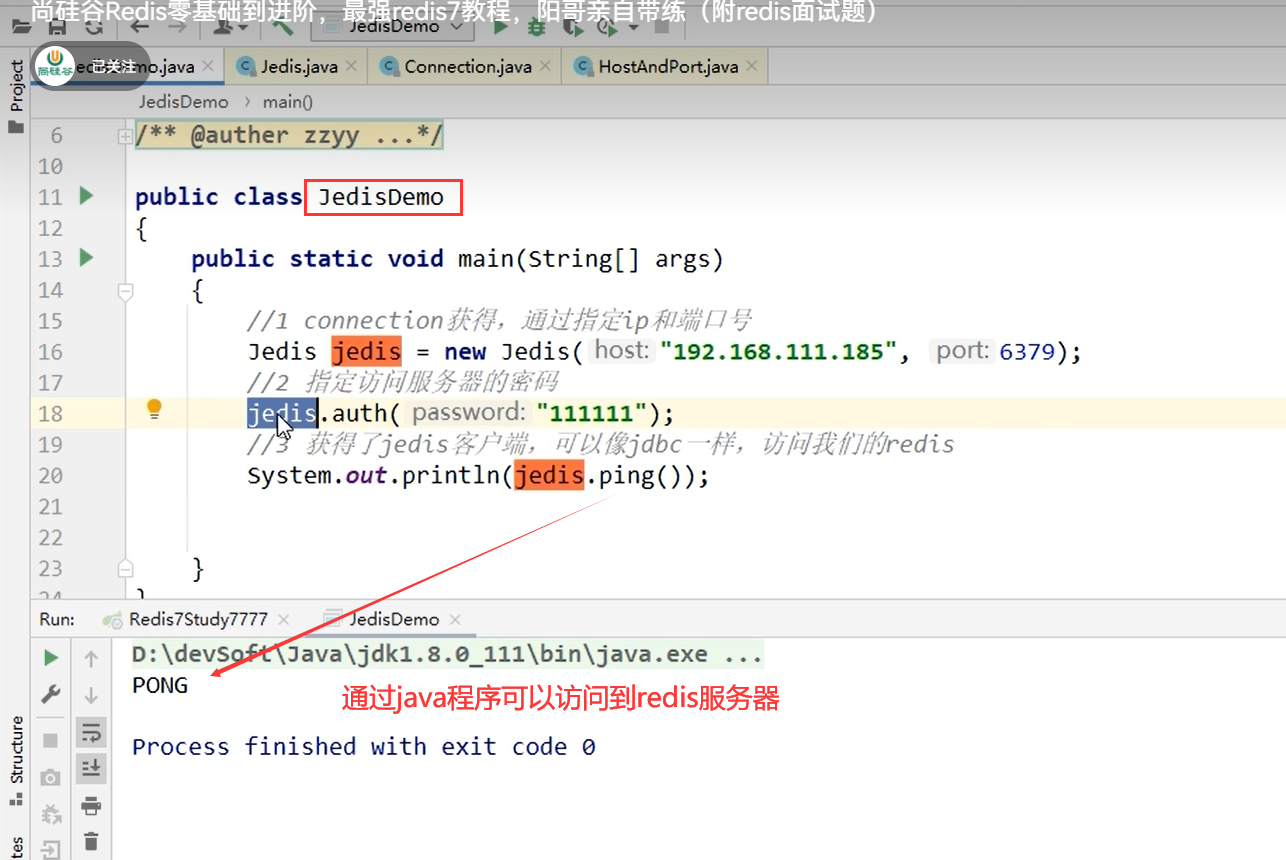This screenshot has width=1286, height=860.
Task: Click the Dump Threads camera icon
Action: pos(50,777)
